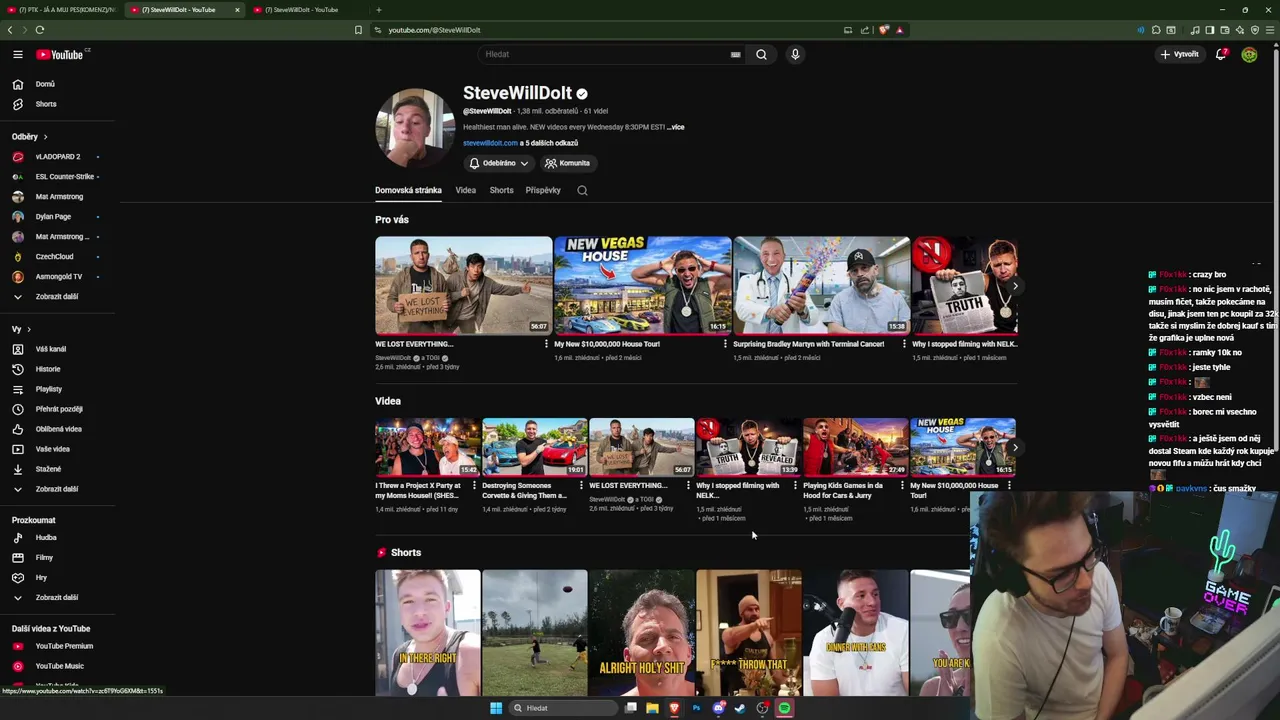Screen dimensions: 1280x720
Task: Open Steam from the taskbar
Action: coord(740,708)
